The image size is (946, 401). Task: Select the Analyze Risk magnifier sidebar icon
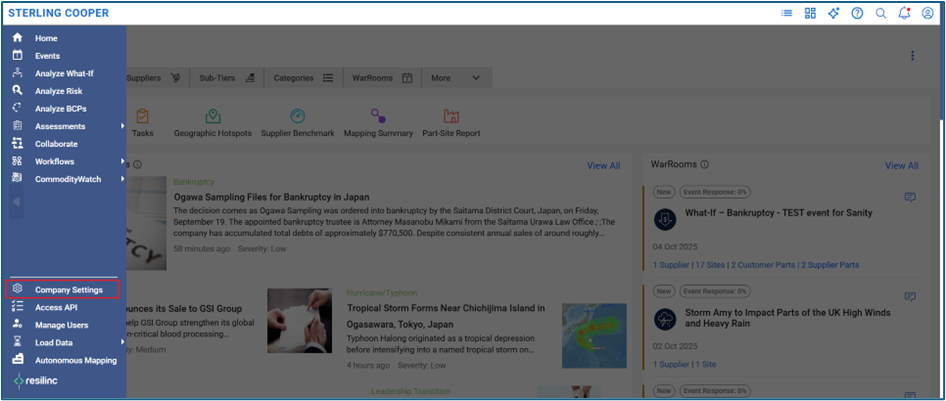pyautogui.click(x=17, y=90)
